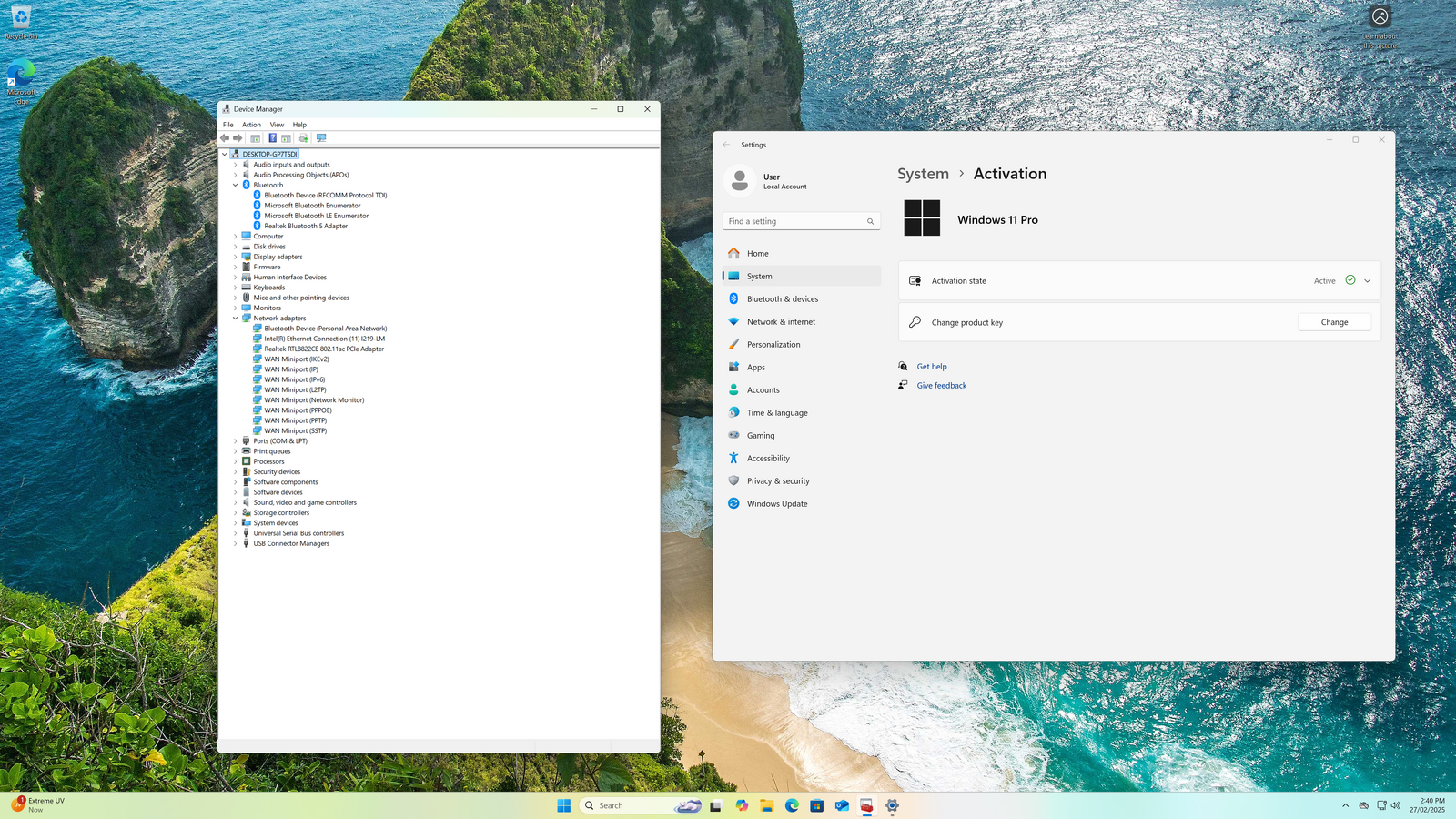Open the Action menu in Device Manager
Screen dimensions: 1456x819
pyautogui.click(x=251, y=125)
